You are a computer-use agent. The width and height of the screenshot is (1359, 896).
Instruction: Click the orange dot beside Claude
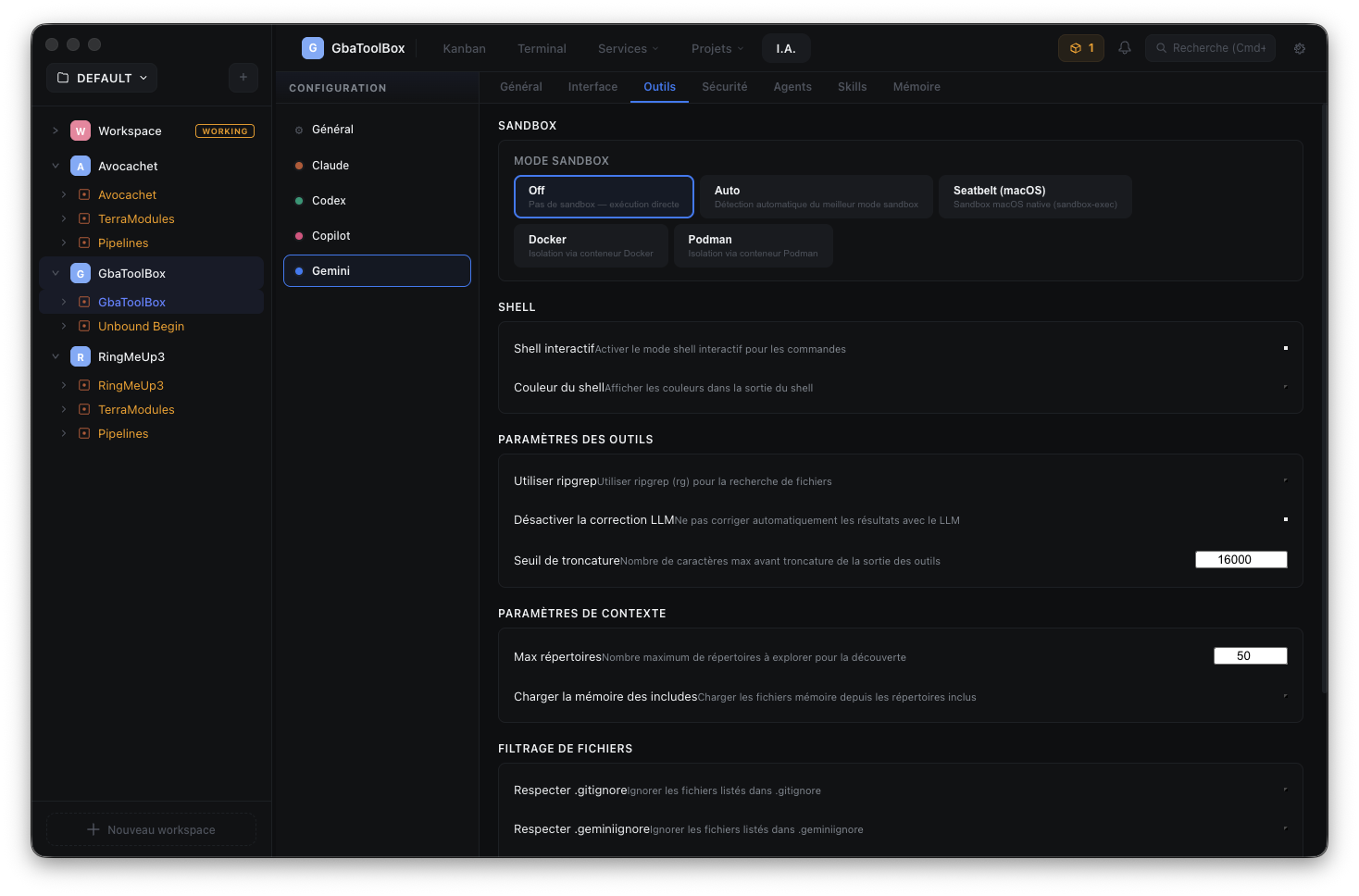point(299,166)
